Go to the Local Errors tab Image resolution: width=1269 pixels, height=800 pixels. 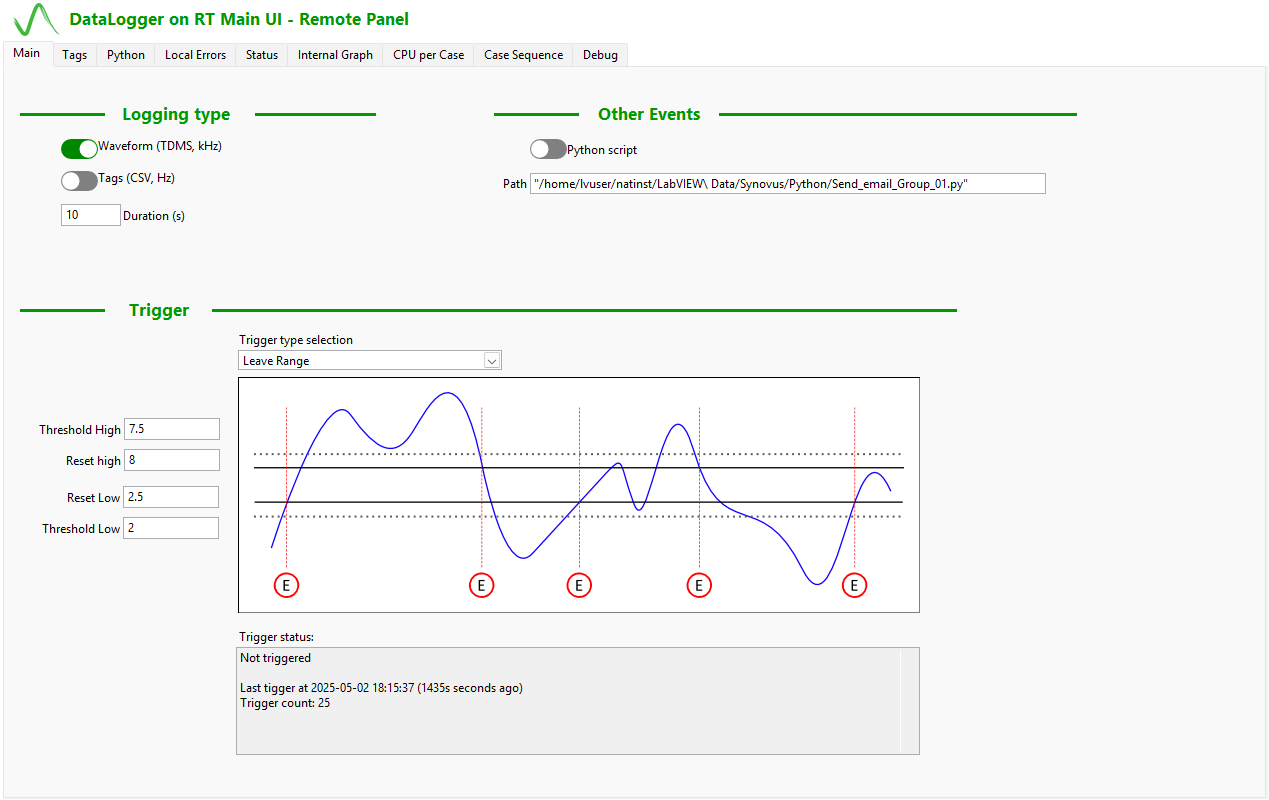click(195, 55)
